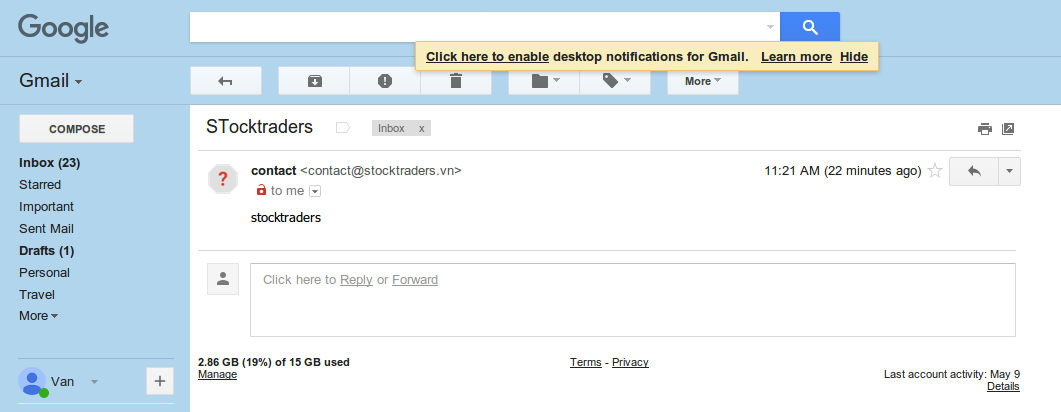
Task: Open the Labels tag dropdown
Action: click(x=615, y=81)
